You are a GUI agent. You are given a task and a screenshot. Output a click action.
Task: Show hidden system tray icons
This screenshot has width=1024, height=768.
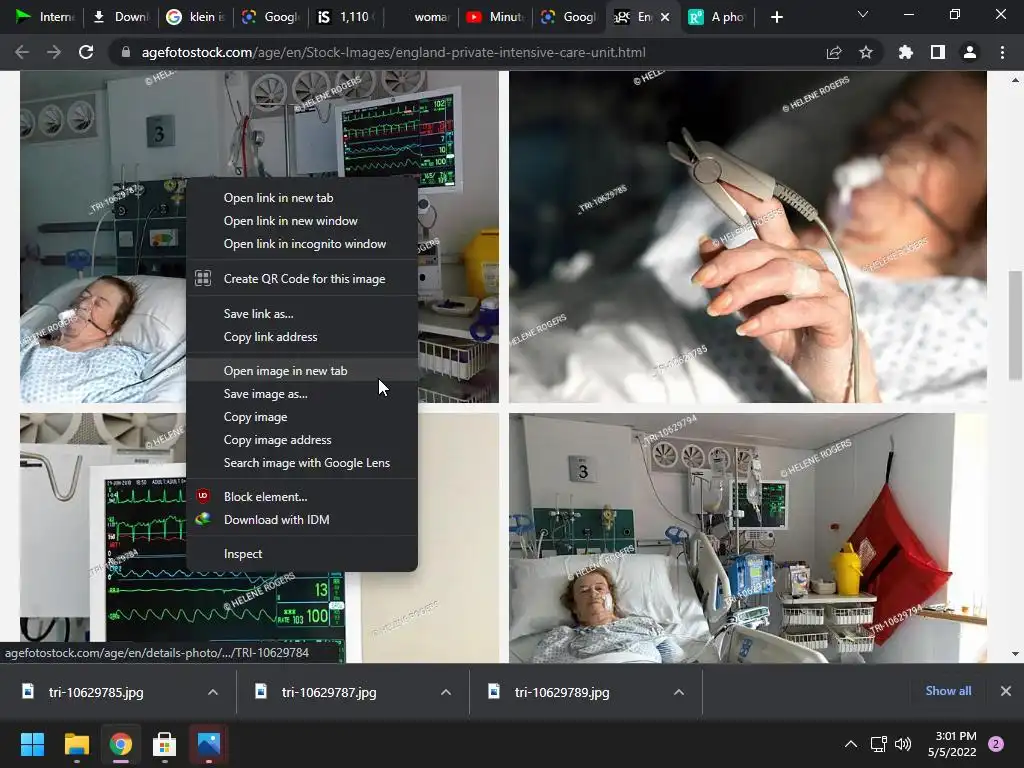(851, 744)
